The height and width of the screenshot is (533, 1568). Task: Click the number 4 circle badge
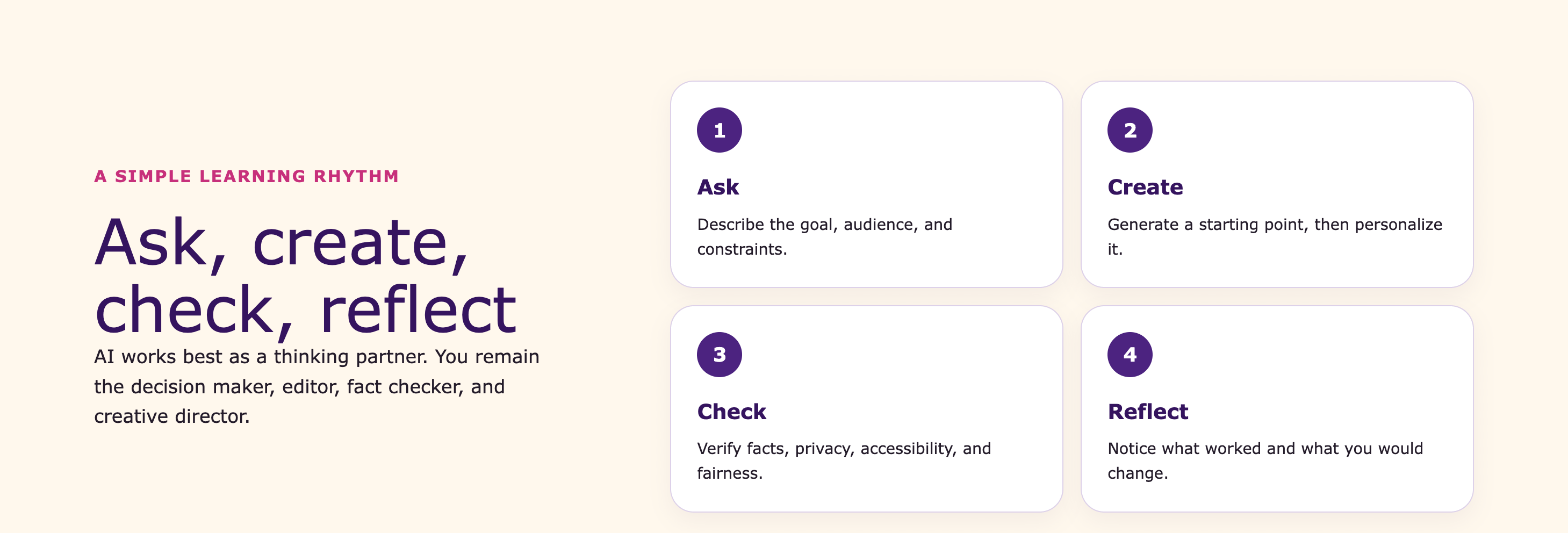[x=1130, y=355]
